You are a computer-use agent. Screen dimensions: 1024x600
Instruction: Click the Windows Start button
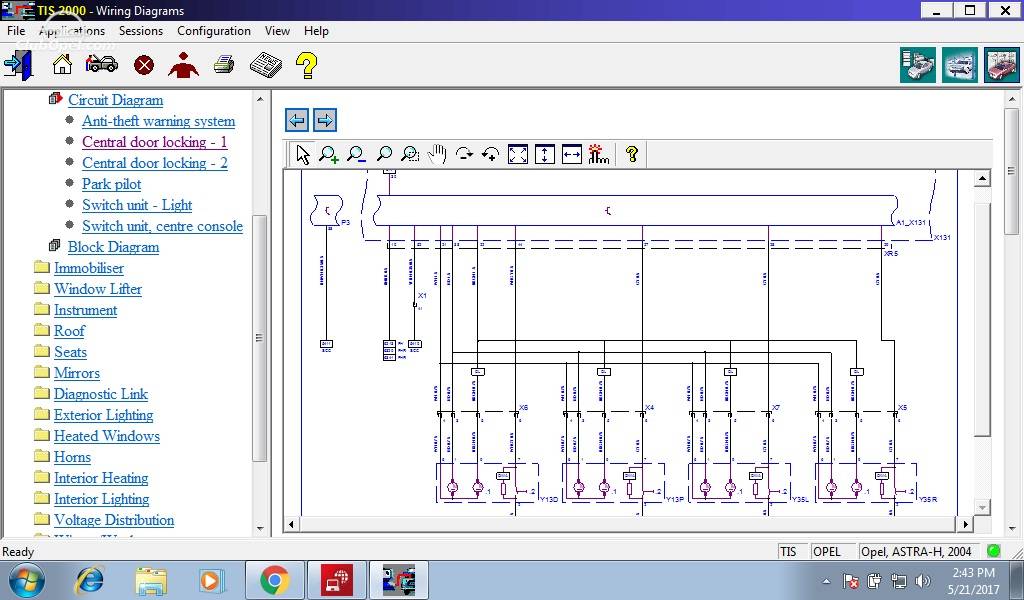27,580
